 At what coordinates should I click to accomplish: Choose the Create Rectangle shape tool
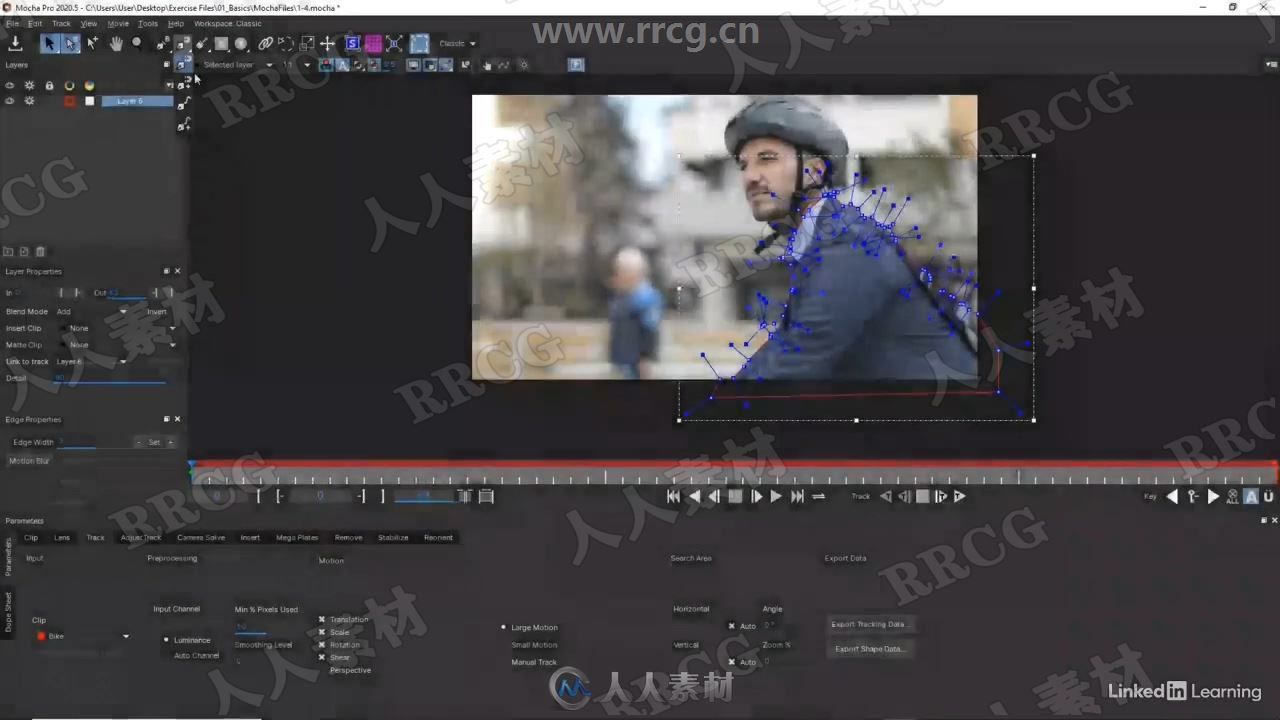pyautogui.click(x=221, y=43)
